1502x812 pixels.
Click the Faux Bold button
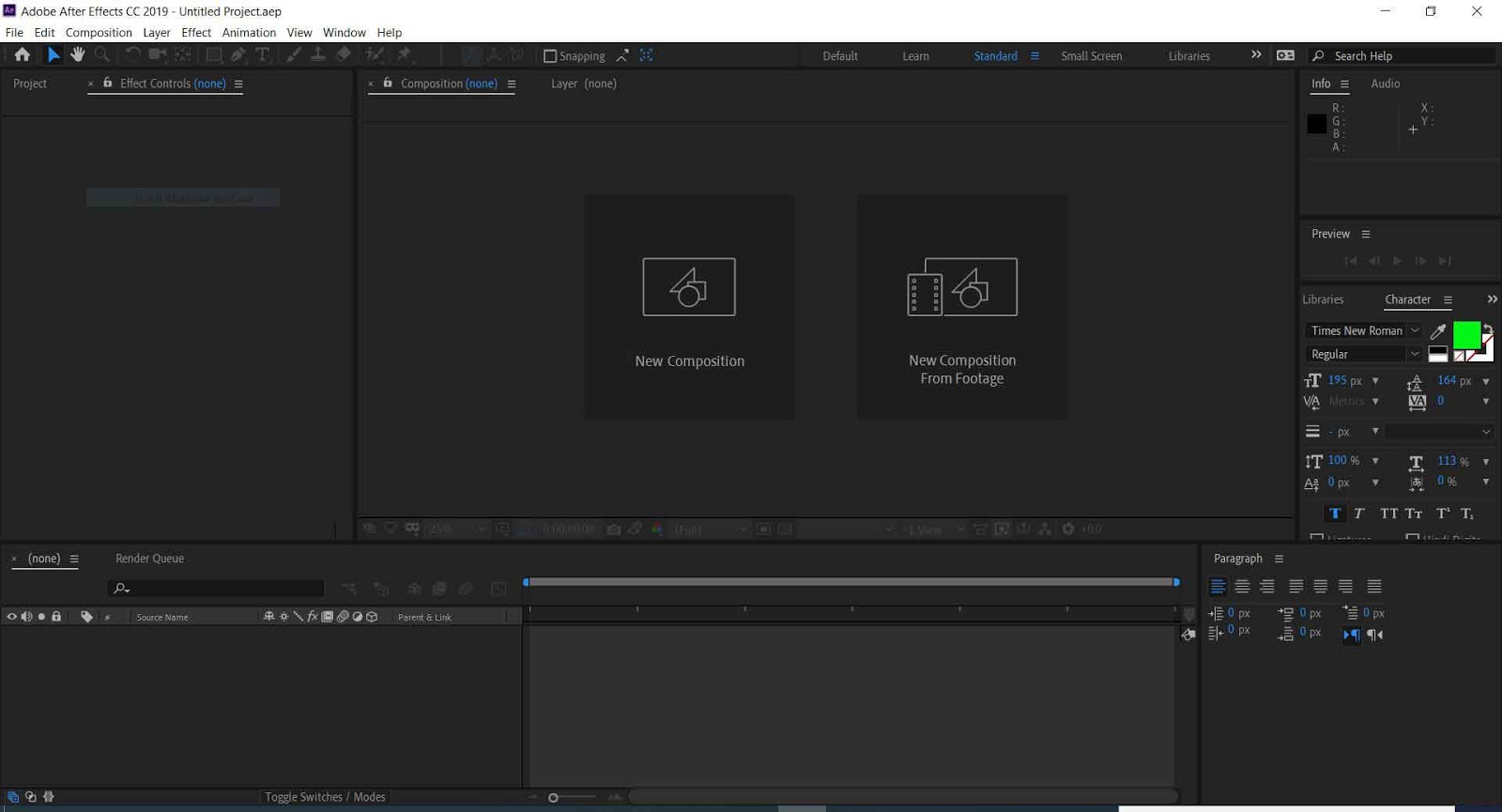1334,513
